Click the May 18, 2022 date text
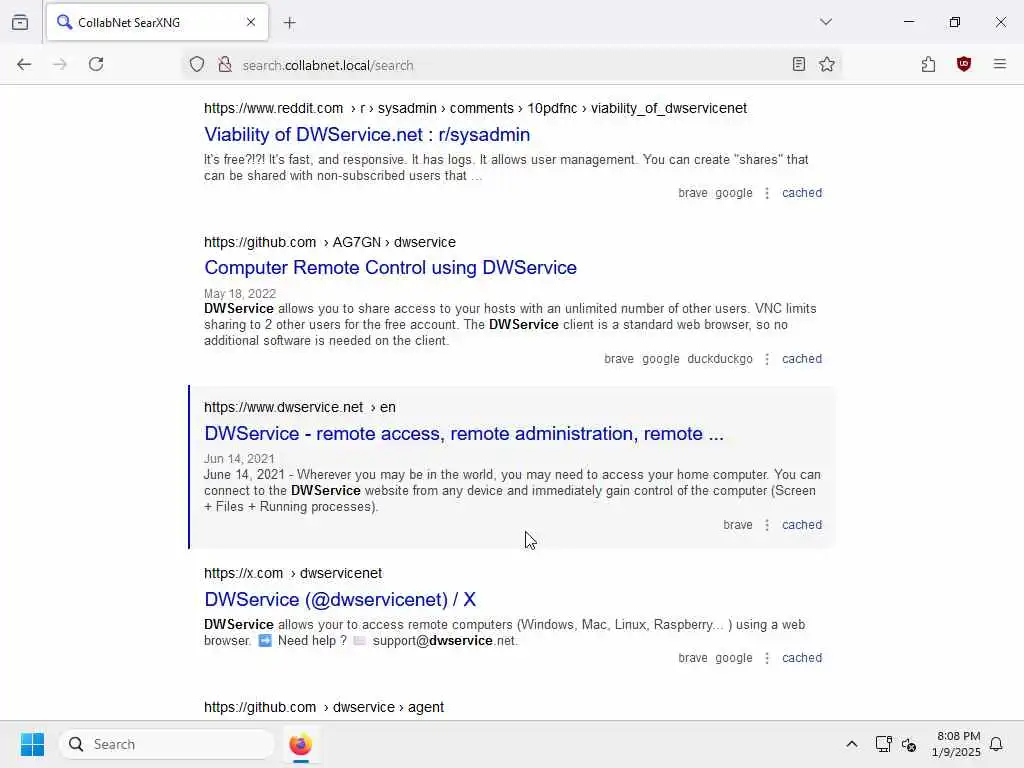Viewport: 1024px width, 768px height. pyautogui.click(x=240, y=294)
